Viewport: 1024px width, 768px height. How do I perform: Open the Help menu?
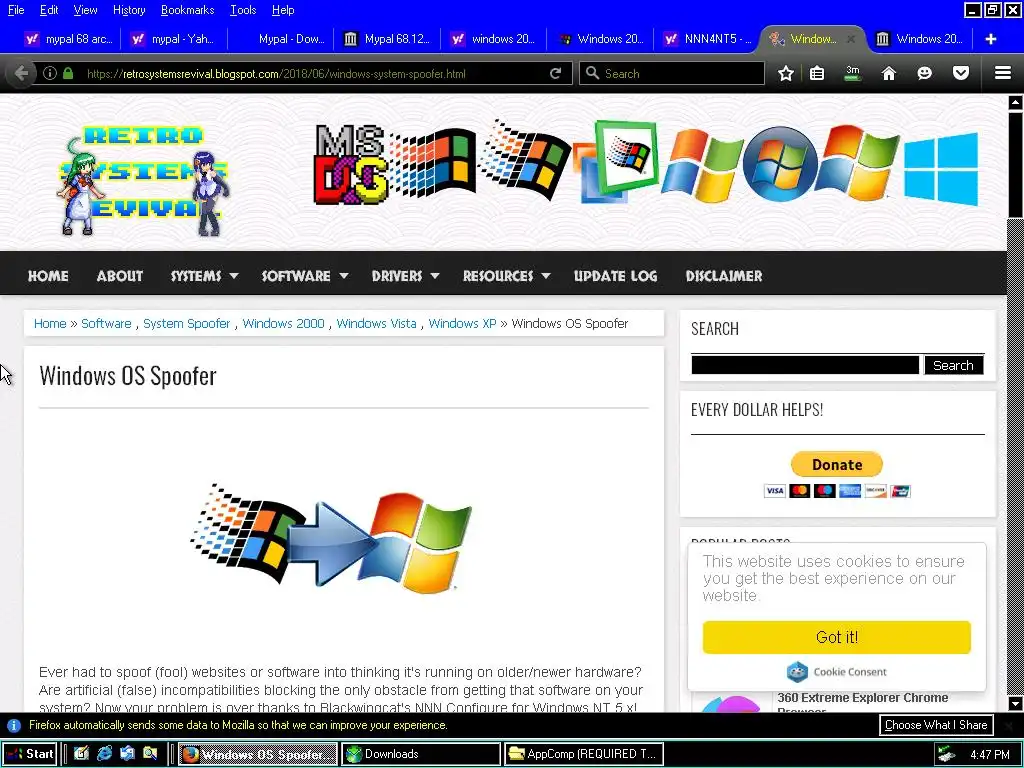(283, 10)
